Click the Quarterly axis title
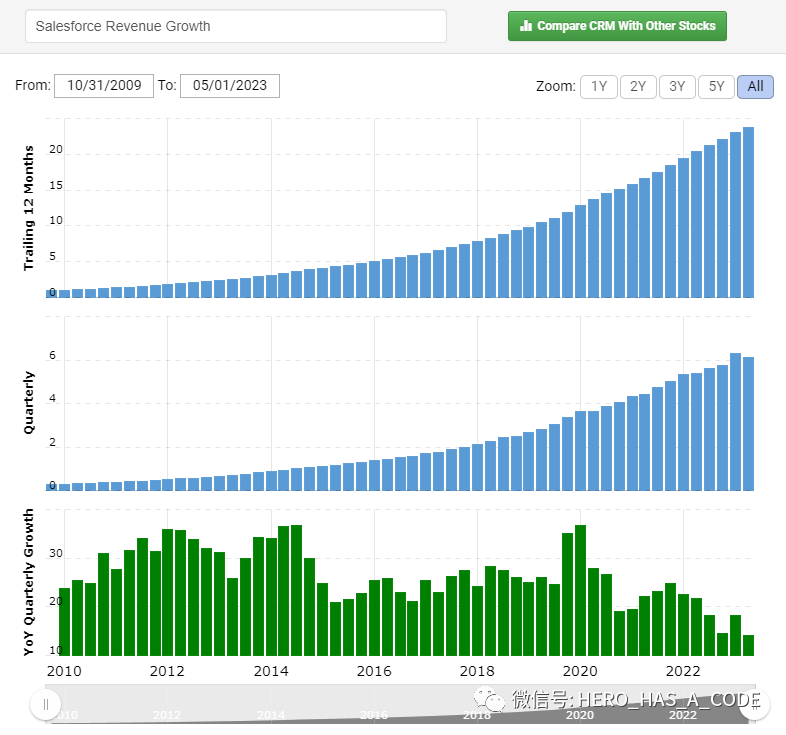The image size is (786, 735). tap(29, 403)
